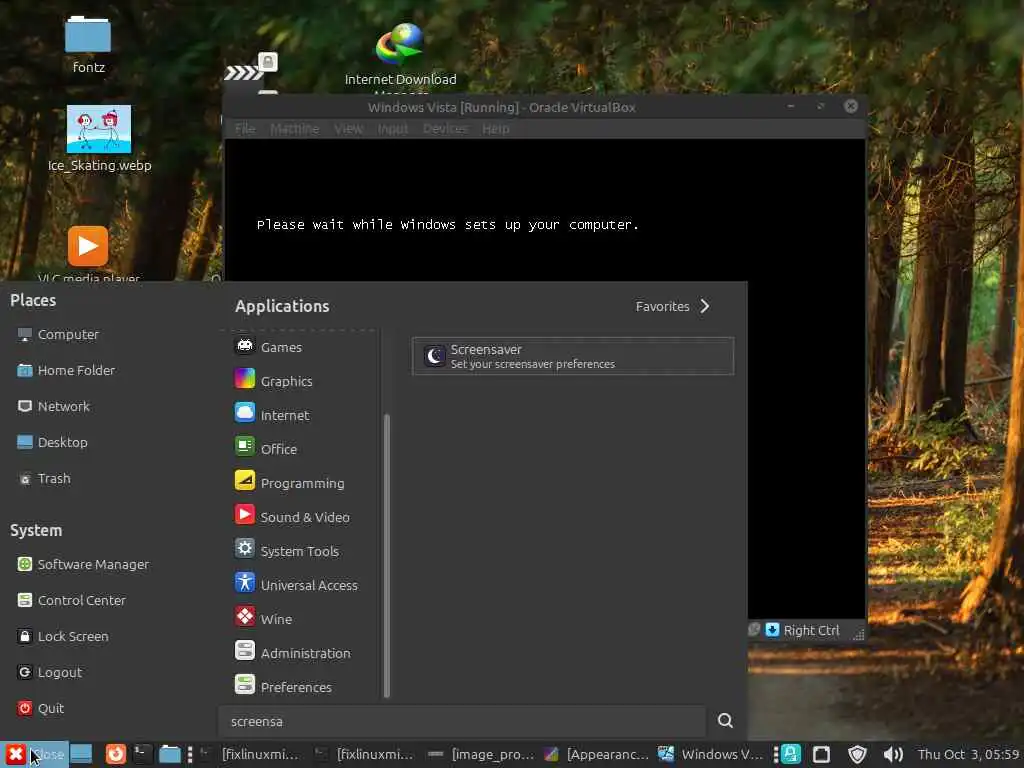Open the VirtualBox Machine menu
Screen dimensions: 1024x768
tap(295, 129)
